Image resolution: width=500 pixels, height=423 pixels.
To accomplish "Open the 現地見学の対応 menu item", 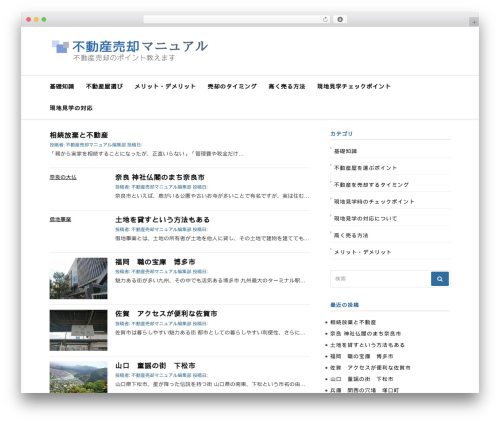I will click(x=71, y=108).
